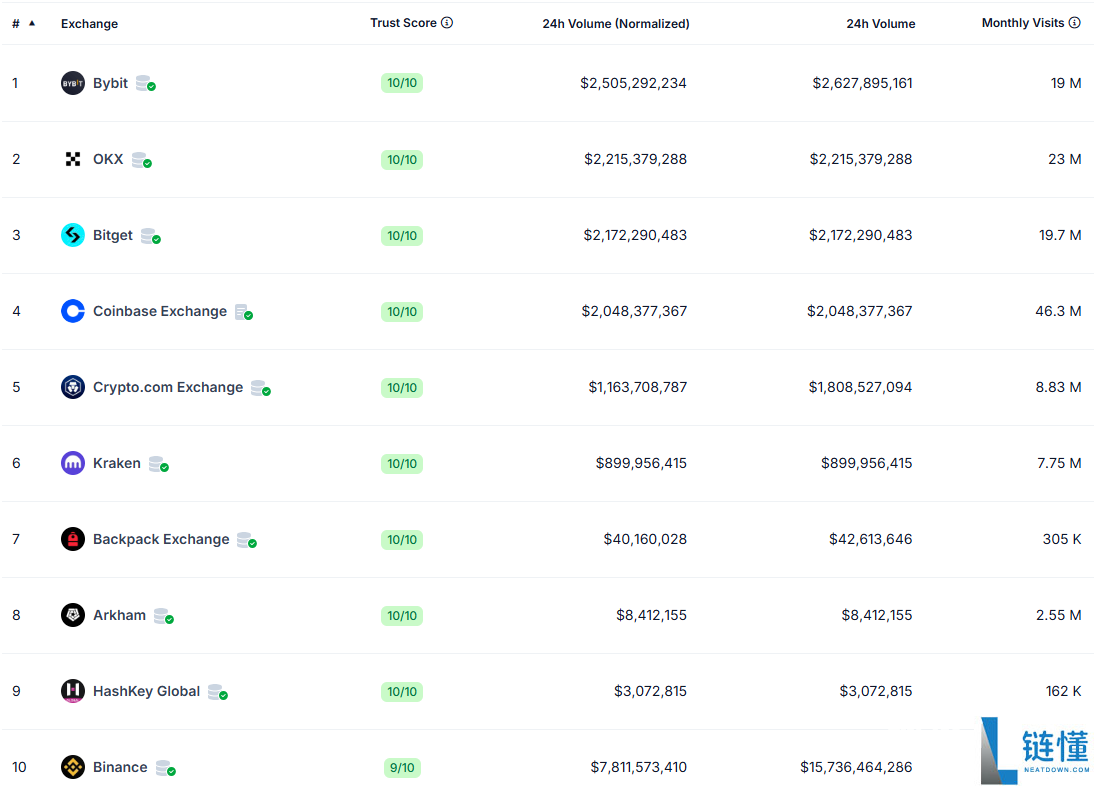Sort by the # rank column header
The image size is (1094, 786).
[15, 24]
